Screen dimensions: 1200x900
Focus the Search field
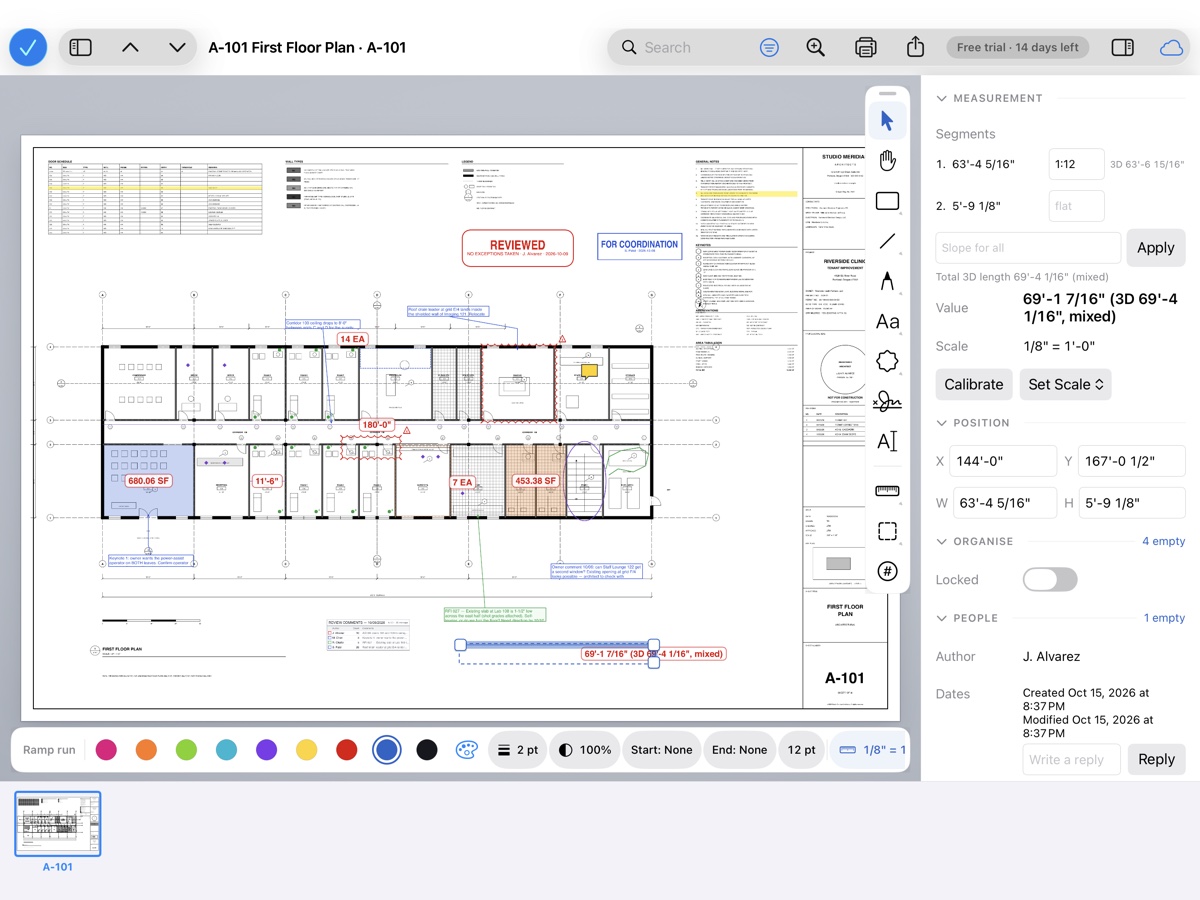click(681, 47)
